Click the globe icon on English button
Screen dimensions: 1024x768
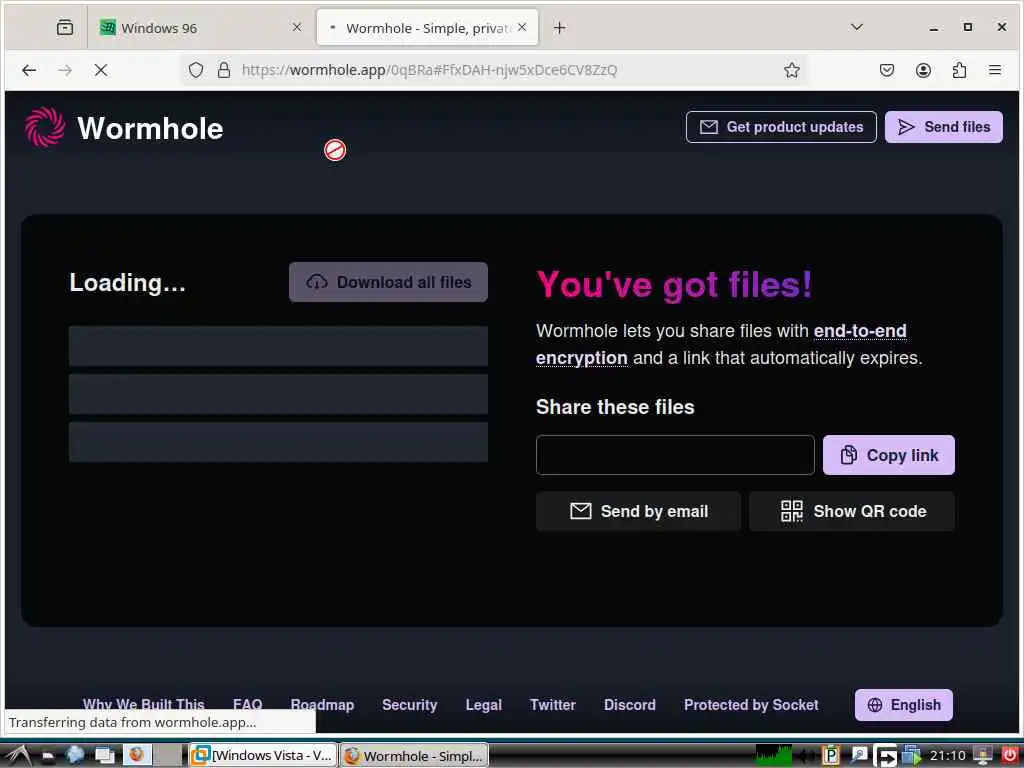click(874, 705)
